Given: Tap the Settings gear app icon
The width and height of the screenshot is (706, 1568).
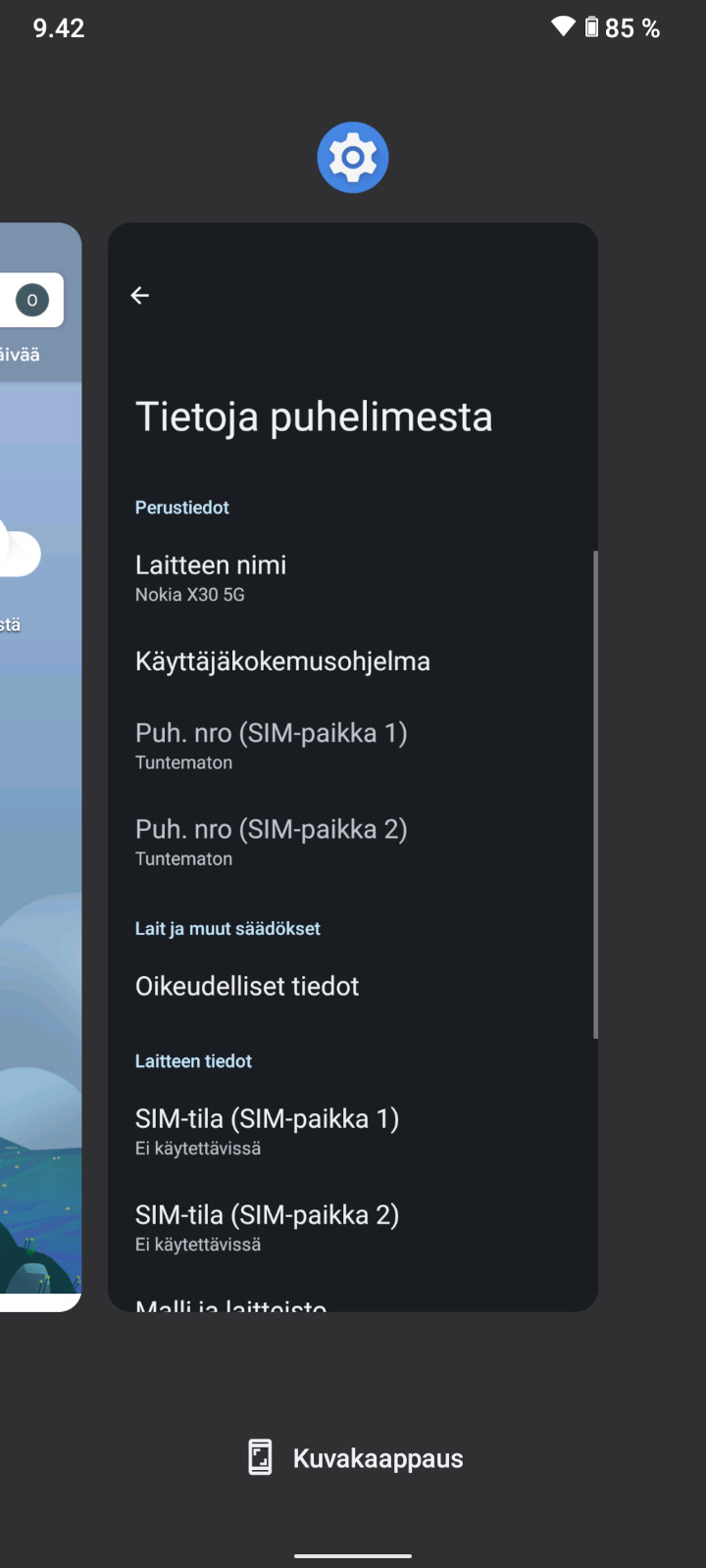Looking at the screenshot, I should 353,157.
